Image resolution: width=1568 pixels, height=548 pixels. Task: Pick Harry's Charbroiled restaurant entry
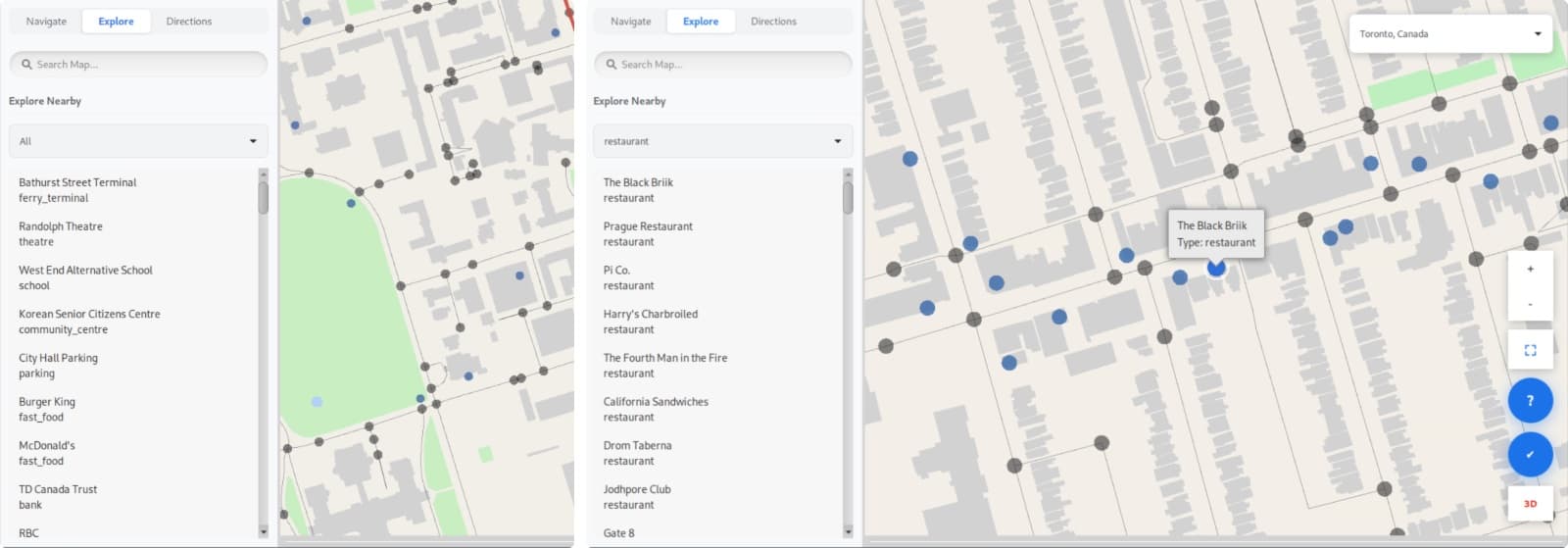[717, 322]
